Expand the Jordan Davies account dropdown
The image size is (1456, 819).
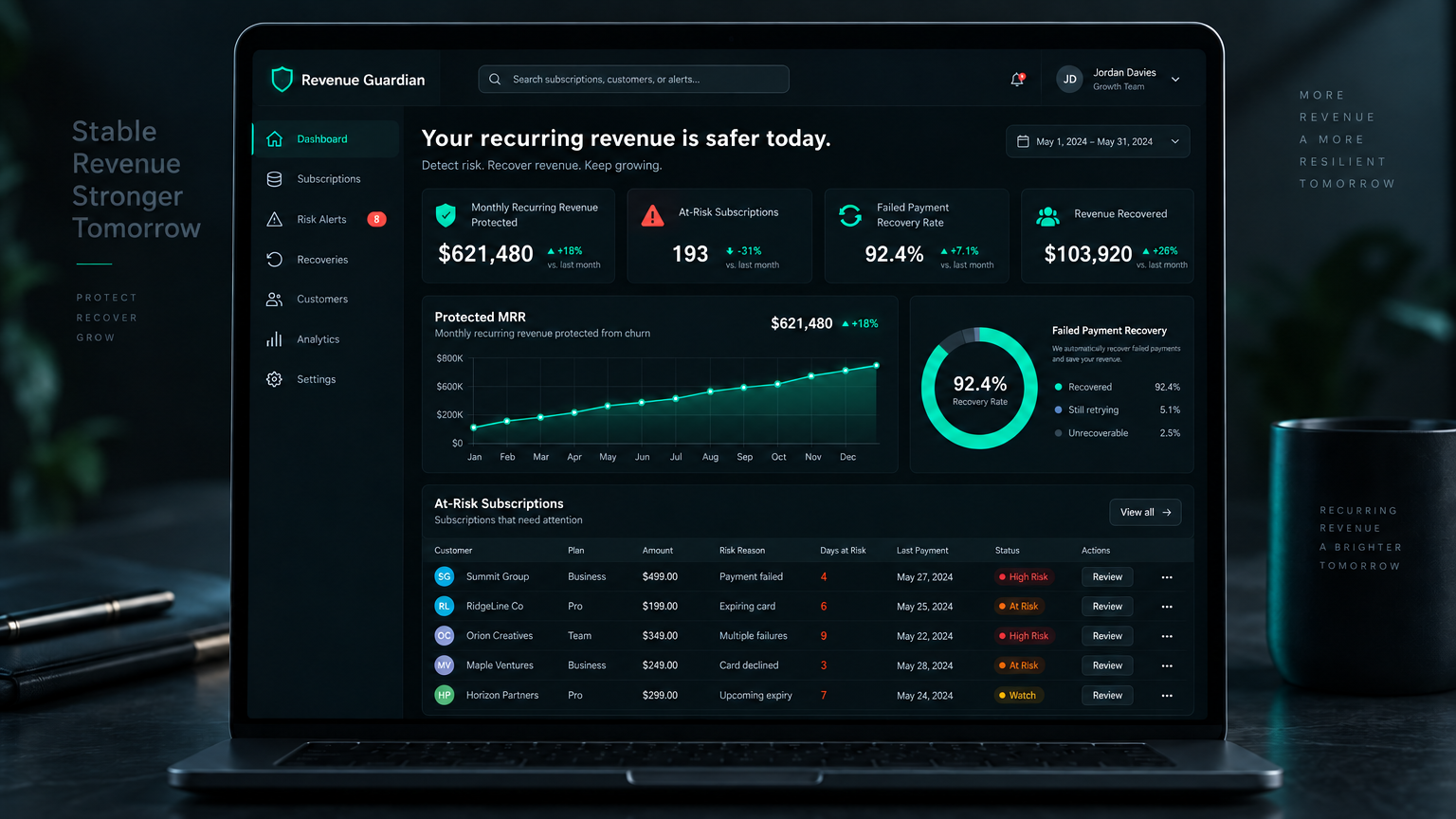(x=1175, y=80)
